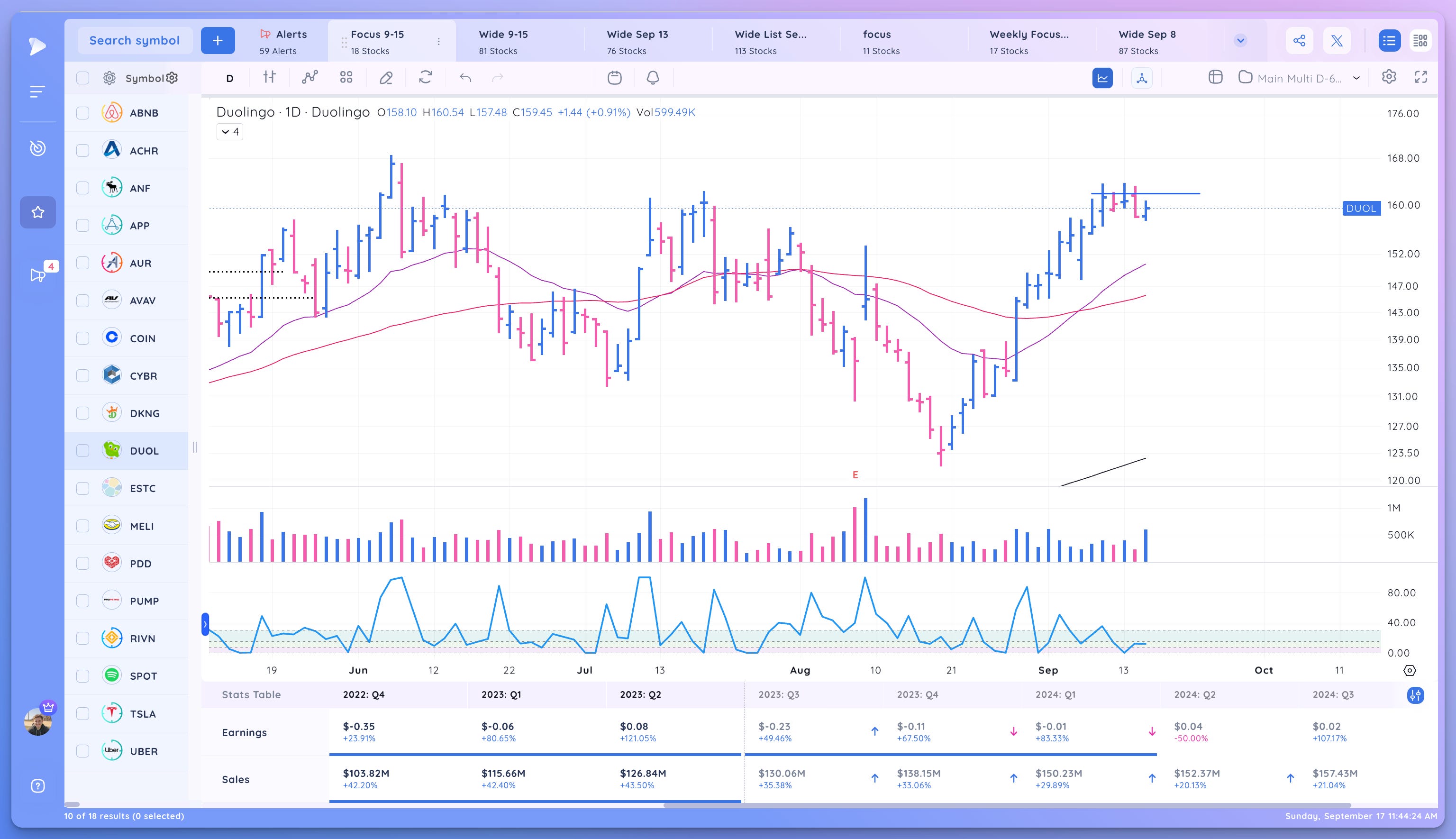The image size is (1456, 839).
Task: Expand the more lists dropdown chevron
Action: tap(1240, 40)
